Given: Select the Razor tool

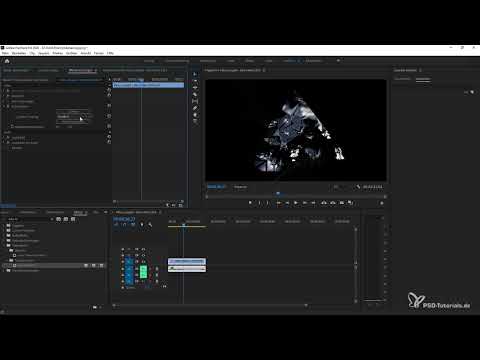Looking at the screenshot, I should pos(195,95).
